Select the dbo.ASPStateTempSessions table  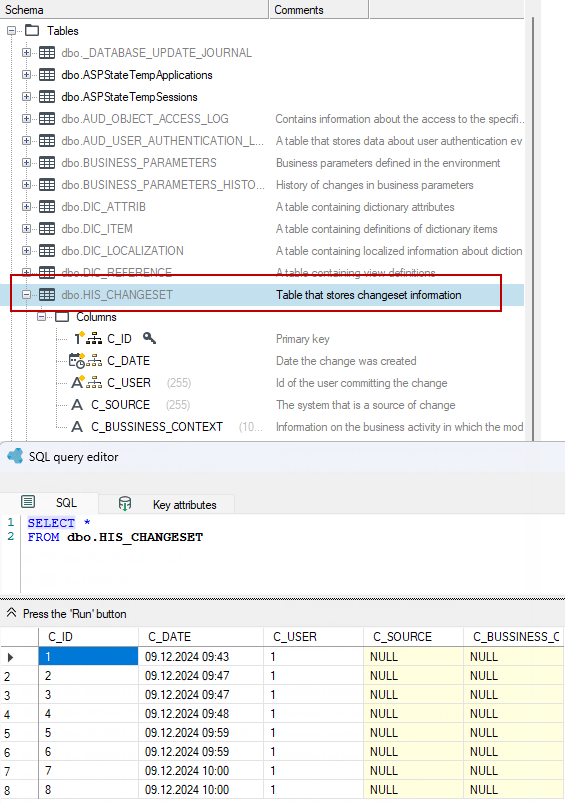click(129, 97)
